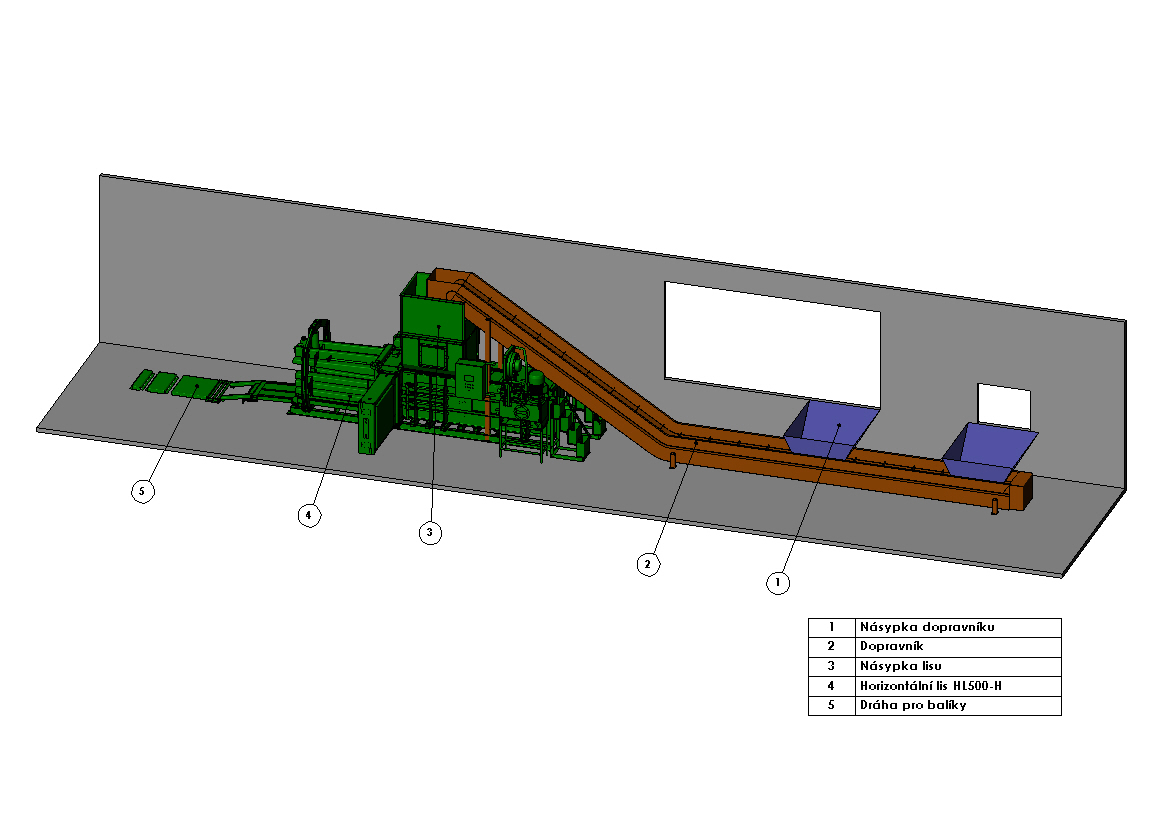Image resolution: width=1169 pixels, height=826 pixels.
Task: Select legend text "Dráha pro balíky"
Action: pos(913,705)
